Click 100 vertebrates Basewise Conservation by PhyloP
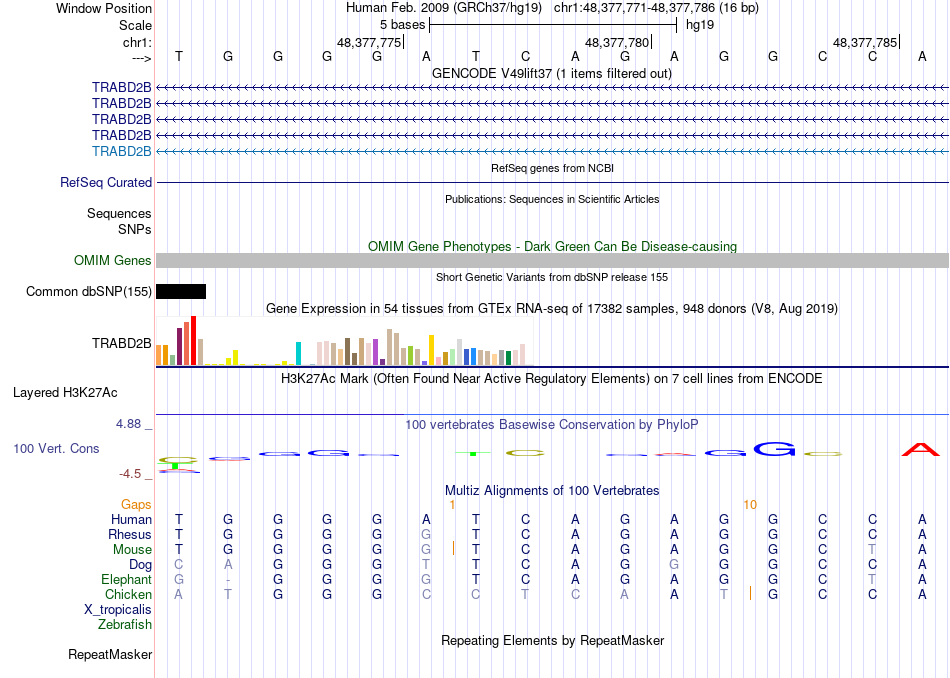 551,424
